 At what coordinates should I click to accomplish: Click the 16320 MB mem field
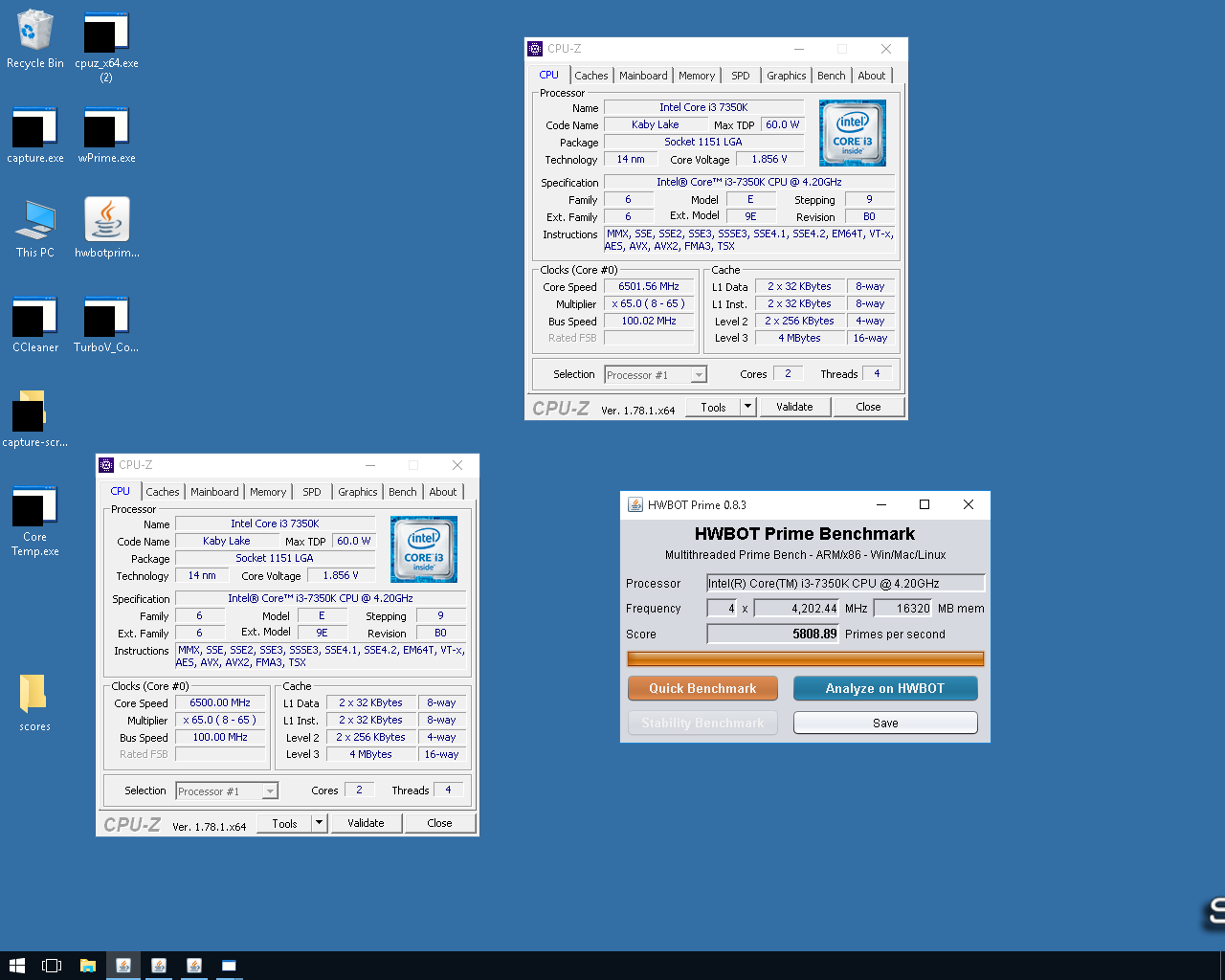[x=903, y=608]
